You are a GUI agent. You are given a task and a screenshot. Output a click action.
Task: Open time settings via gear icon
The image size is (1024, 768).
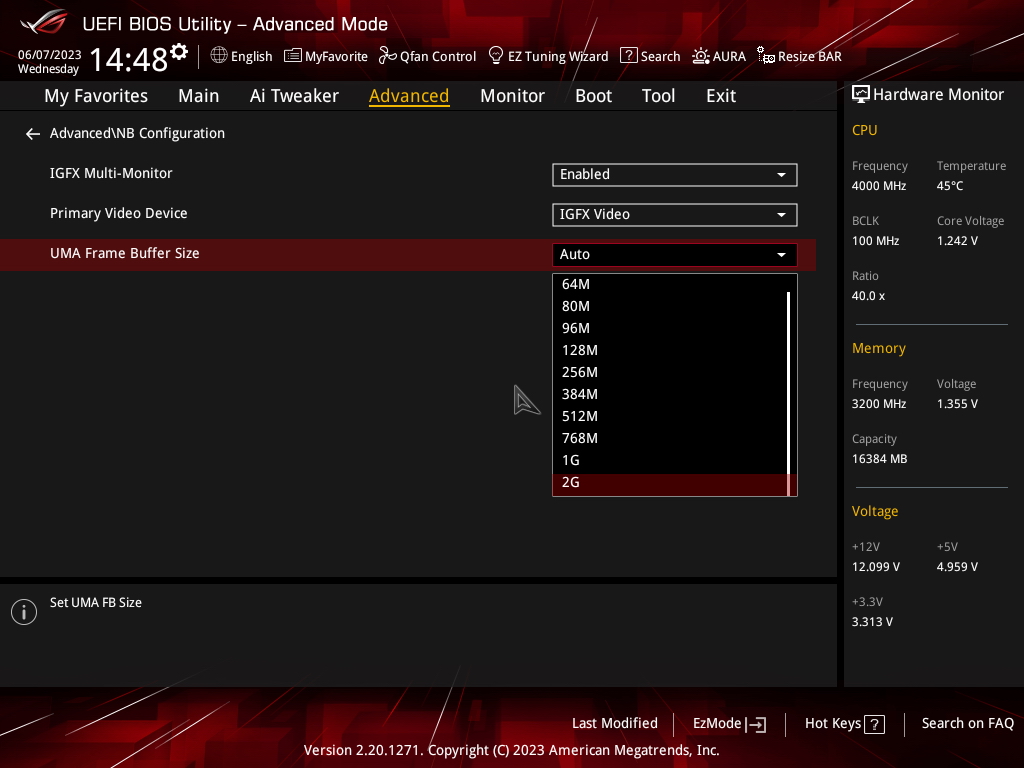(179, 51)
